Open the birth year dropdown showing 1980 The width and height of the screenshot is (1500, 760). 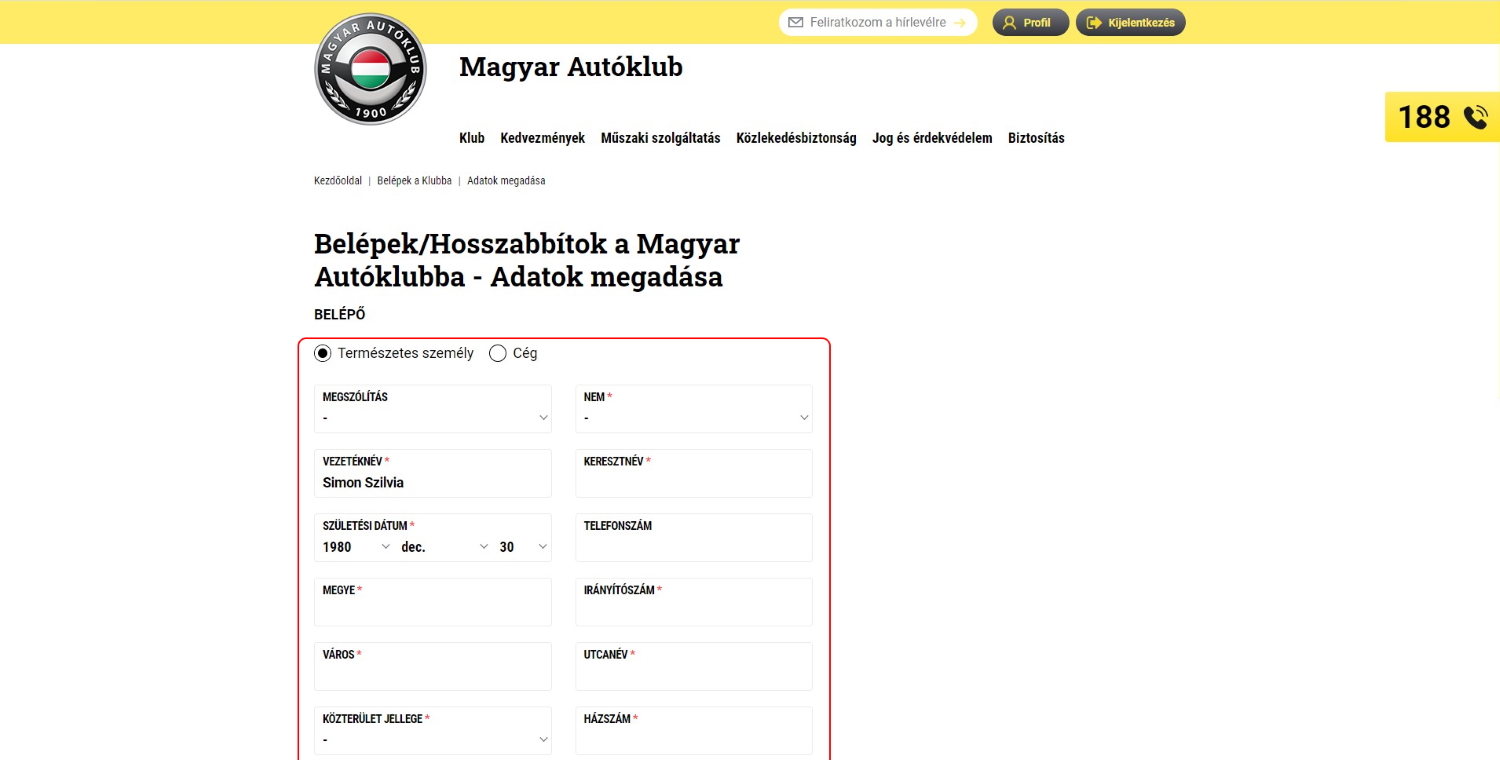357,547
